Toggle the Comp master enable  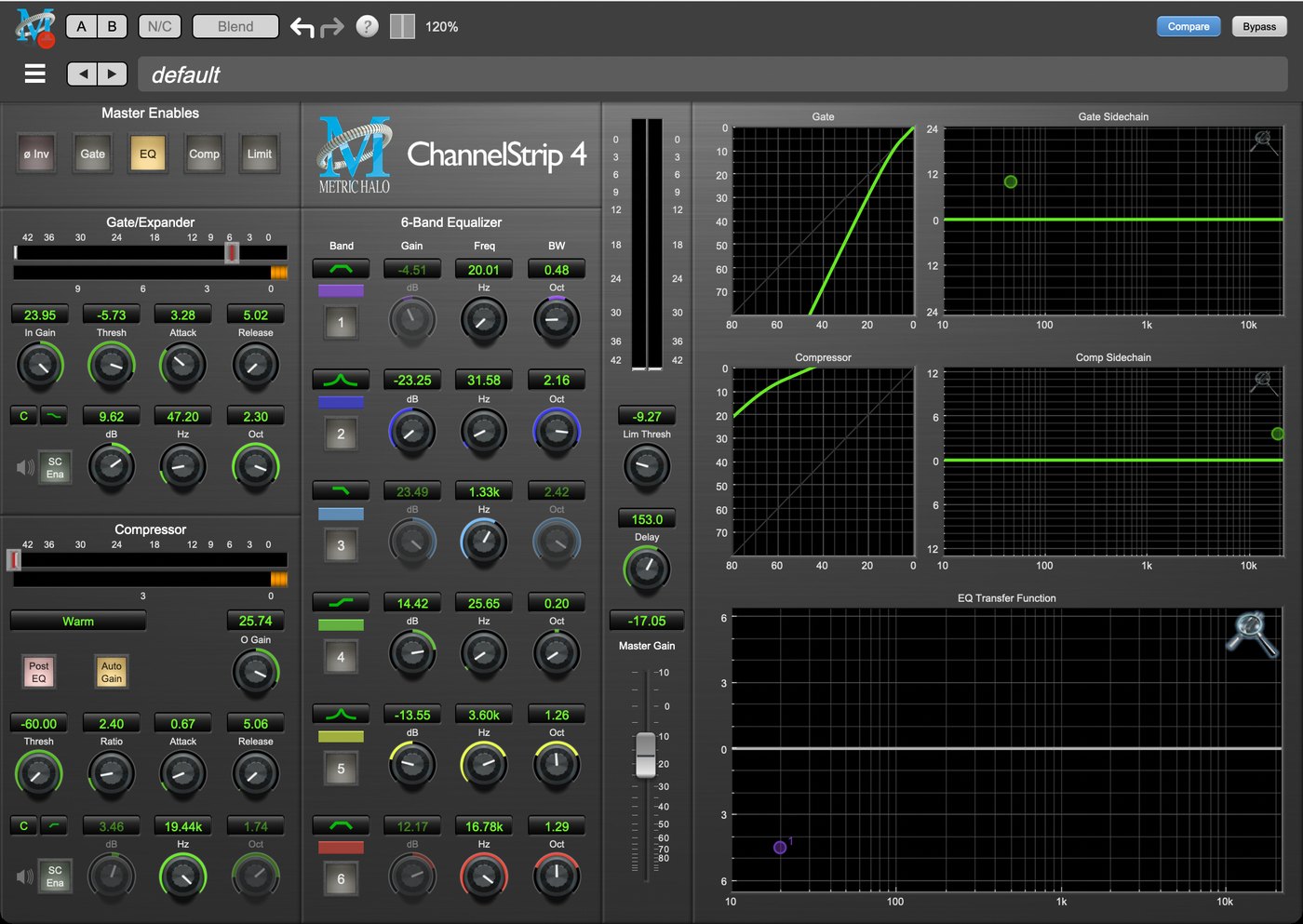[204, 154]
